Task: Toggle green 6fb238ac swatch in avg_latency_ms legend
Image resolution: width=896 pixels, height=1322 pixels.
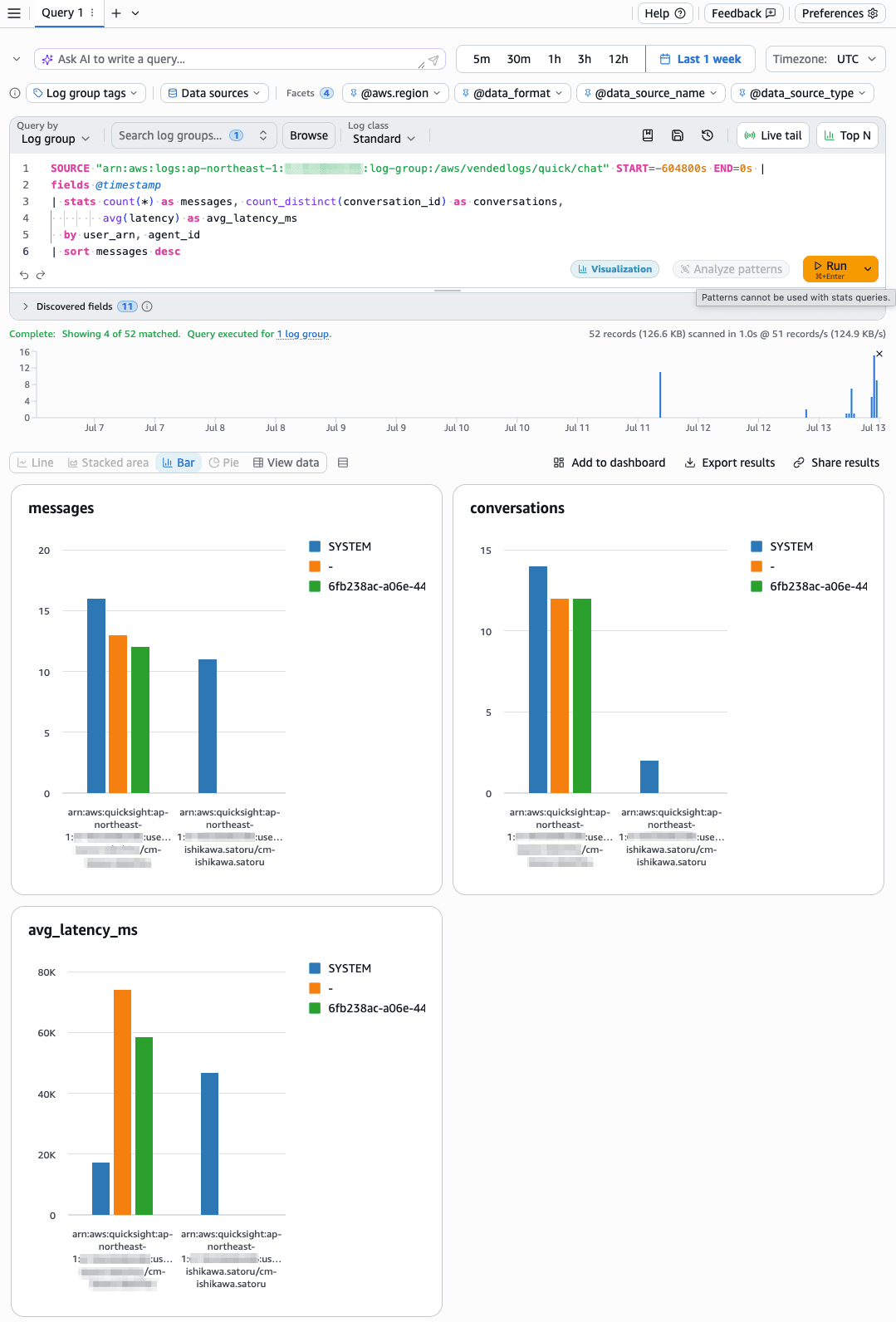Action: pos(315,1008)
